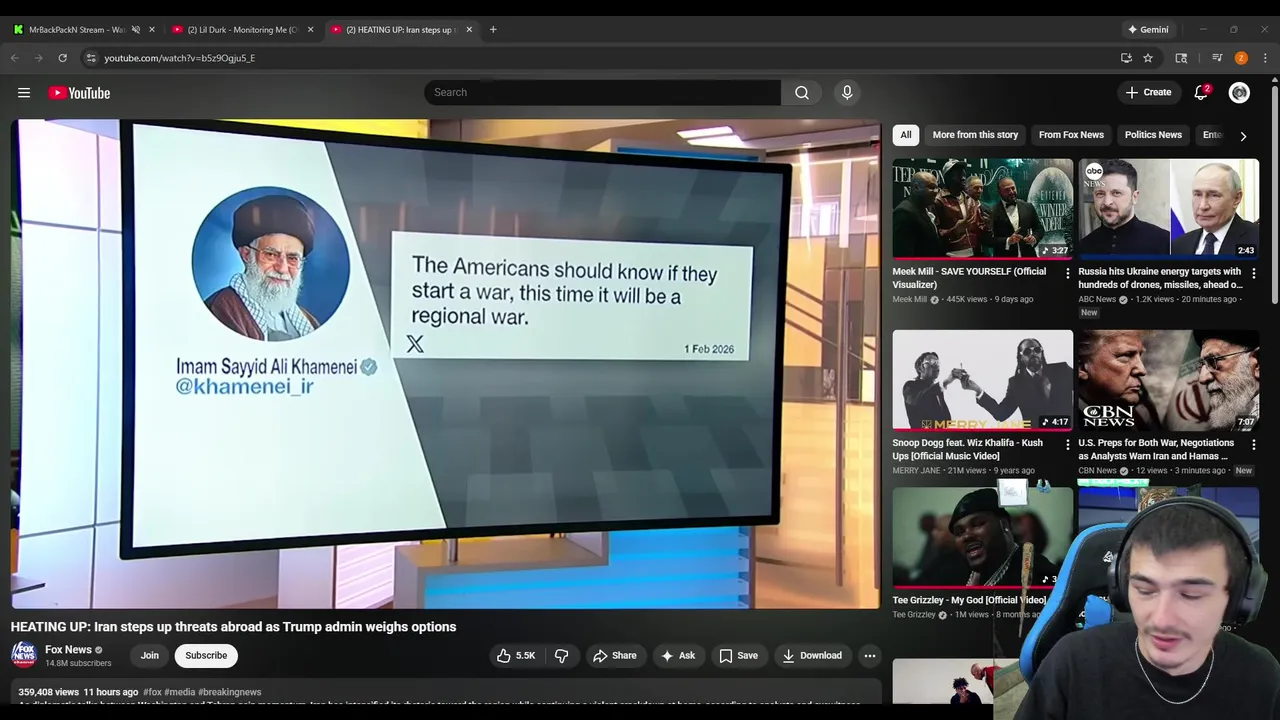The height and width of the screenshot is (720, 1280).
Task: Open the Snoop Dogg Kush Ups thumbnail
Action: (983, 380)
